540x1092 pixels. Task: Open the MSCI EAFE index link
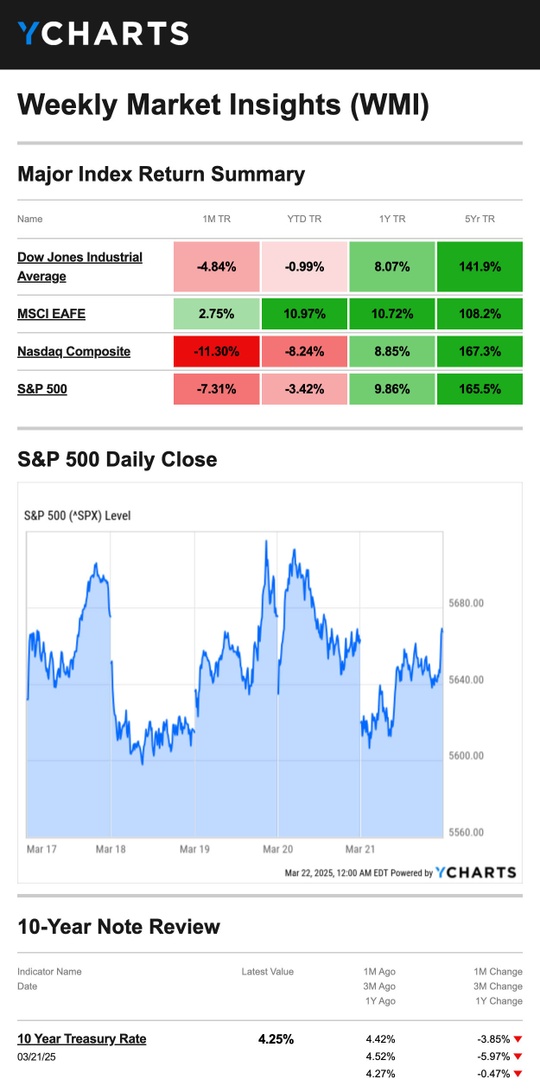pyautogui.click(x=52, y=313)
